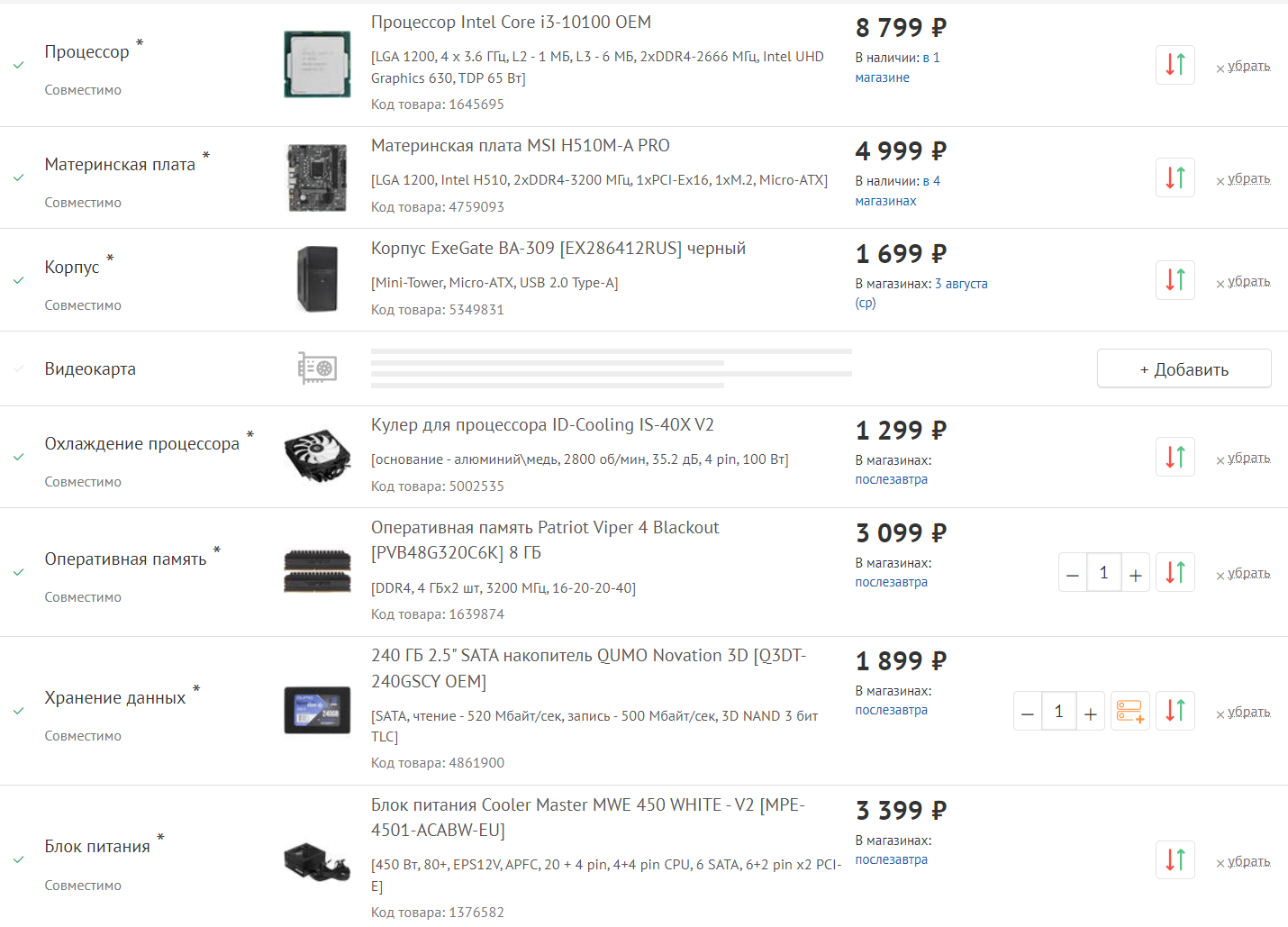Click the RAM quantity input field
This screenshot has height=927, width=1288.
click(x=1103, y=573)
